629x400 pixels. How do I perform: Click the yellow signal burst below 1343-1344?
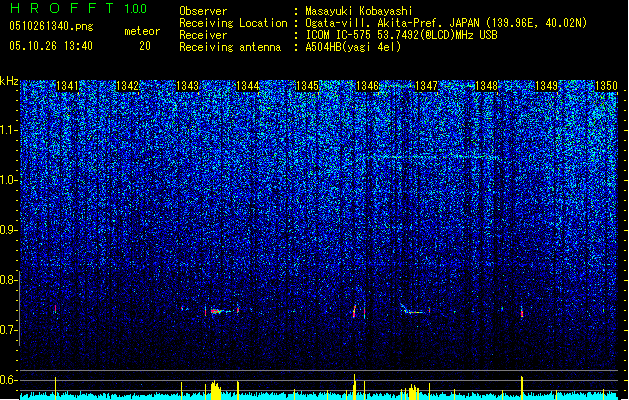tap(216, 390)
